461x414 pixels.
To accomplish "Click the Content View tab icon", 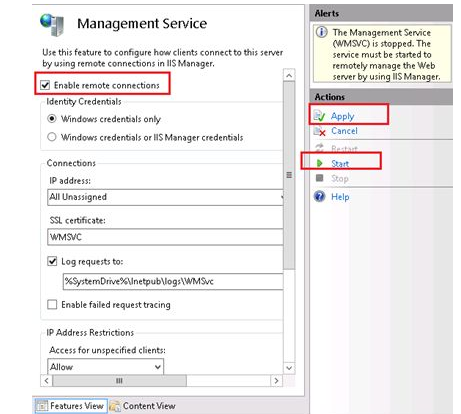I will pyautogui.click(x=115, y=406).
